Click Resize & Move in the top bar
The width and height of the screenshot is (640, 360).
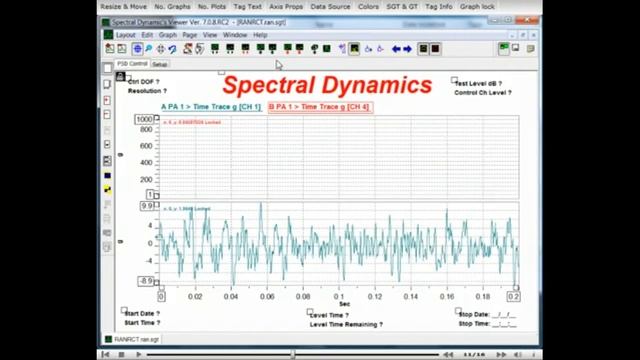tap(124, 7)
